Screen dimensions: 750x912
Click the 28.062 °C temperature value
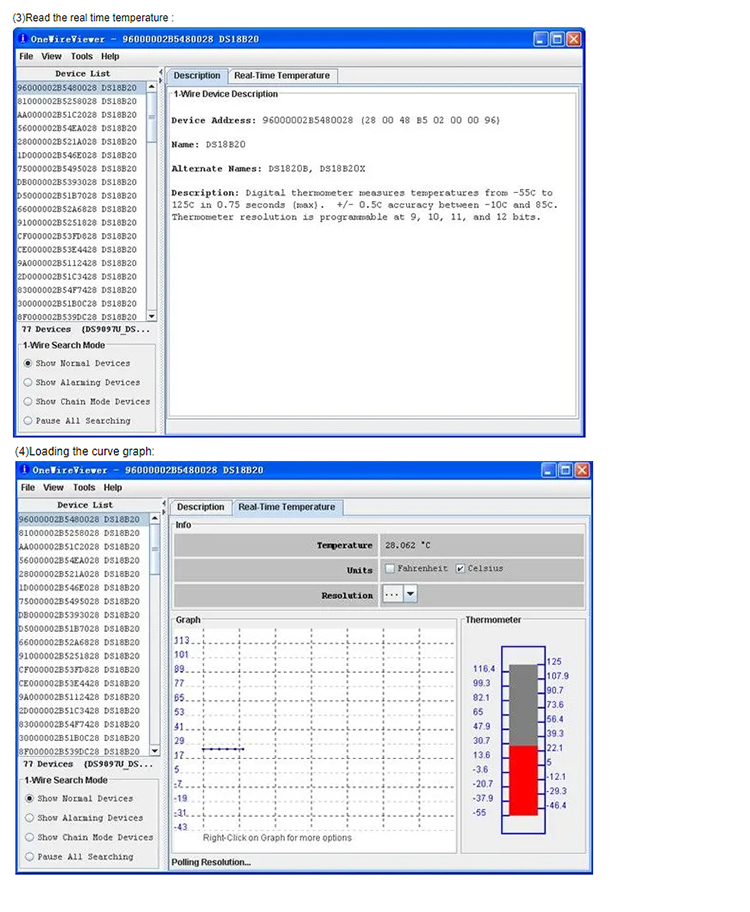click(408, 546)
